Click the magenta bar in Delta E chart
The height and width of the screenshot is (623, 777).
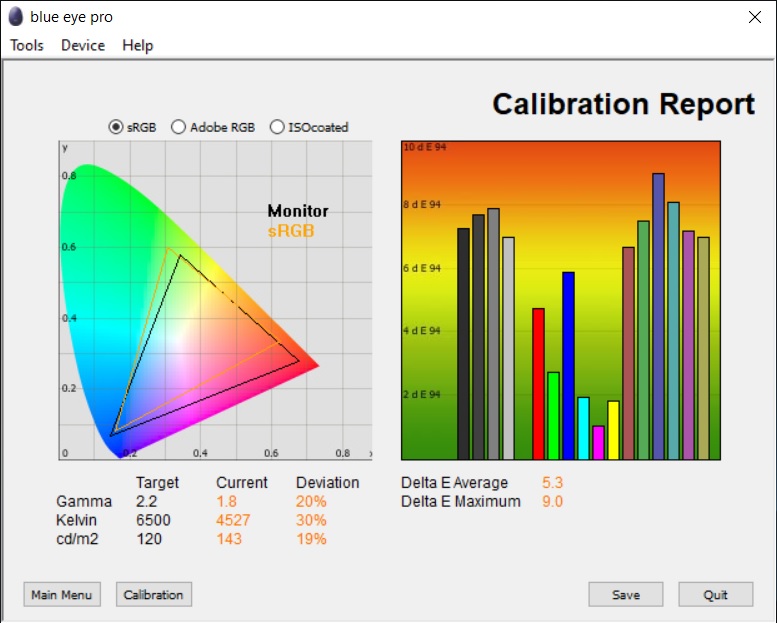click(x=598, y=442)
